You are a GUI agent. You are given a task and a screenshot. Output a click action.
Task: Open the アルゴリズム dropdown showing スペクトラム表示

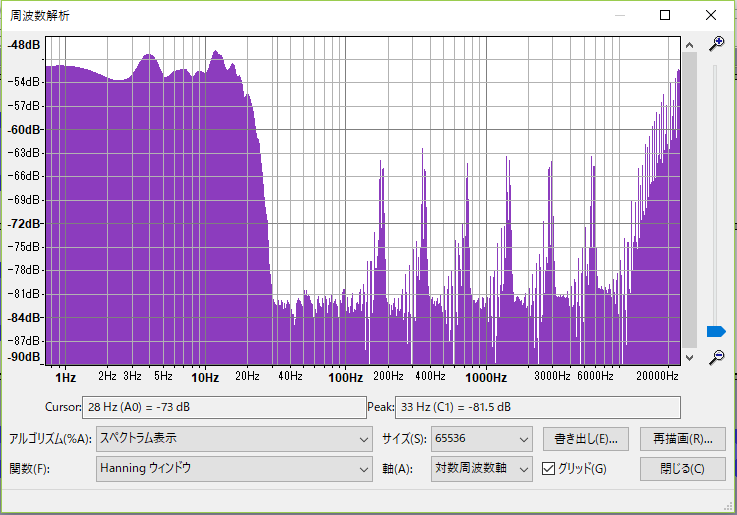pos(234,439)
